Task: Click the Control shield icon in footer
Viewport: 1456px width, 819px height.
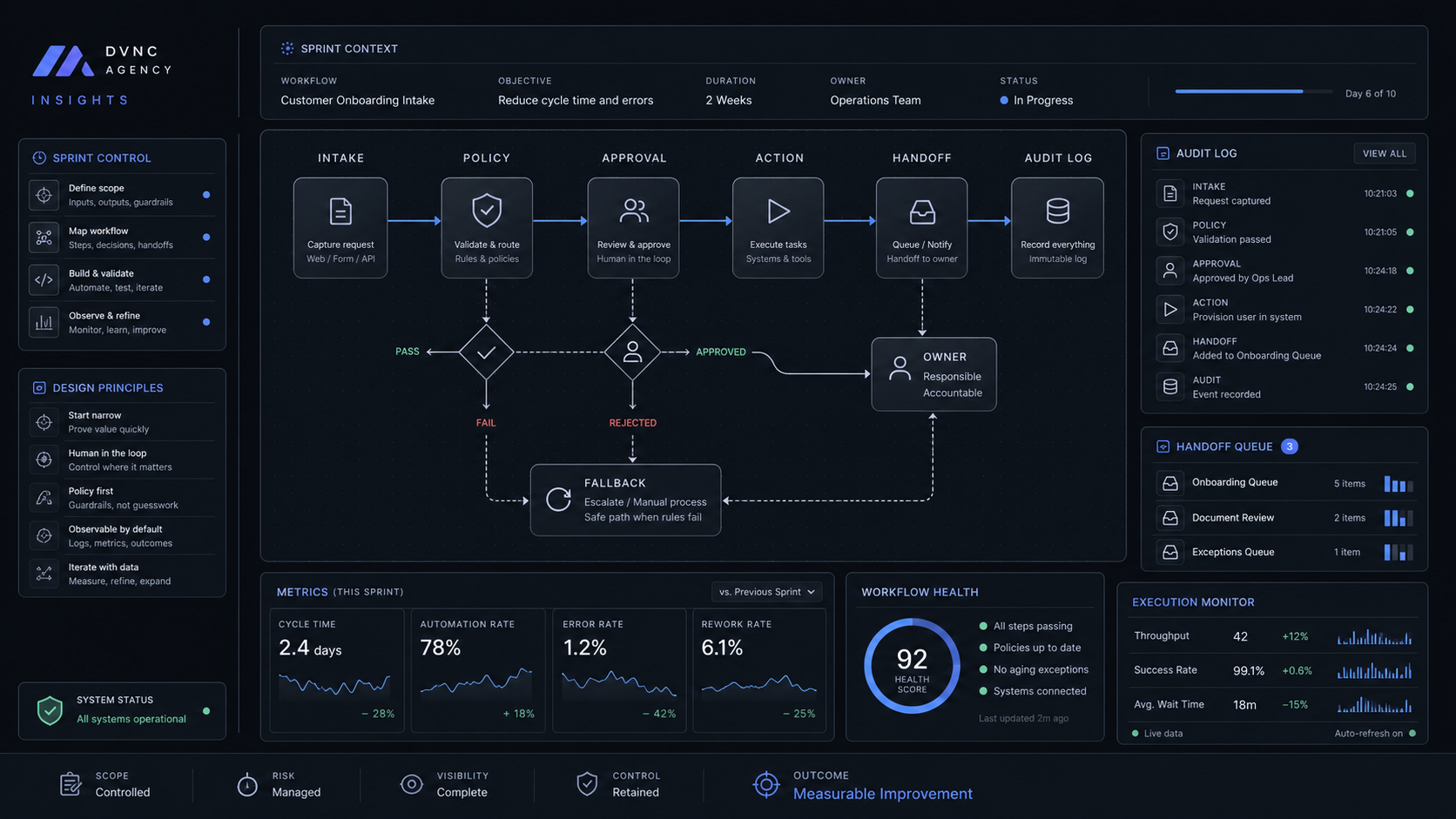Action: point(587,784)
